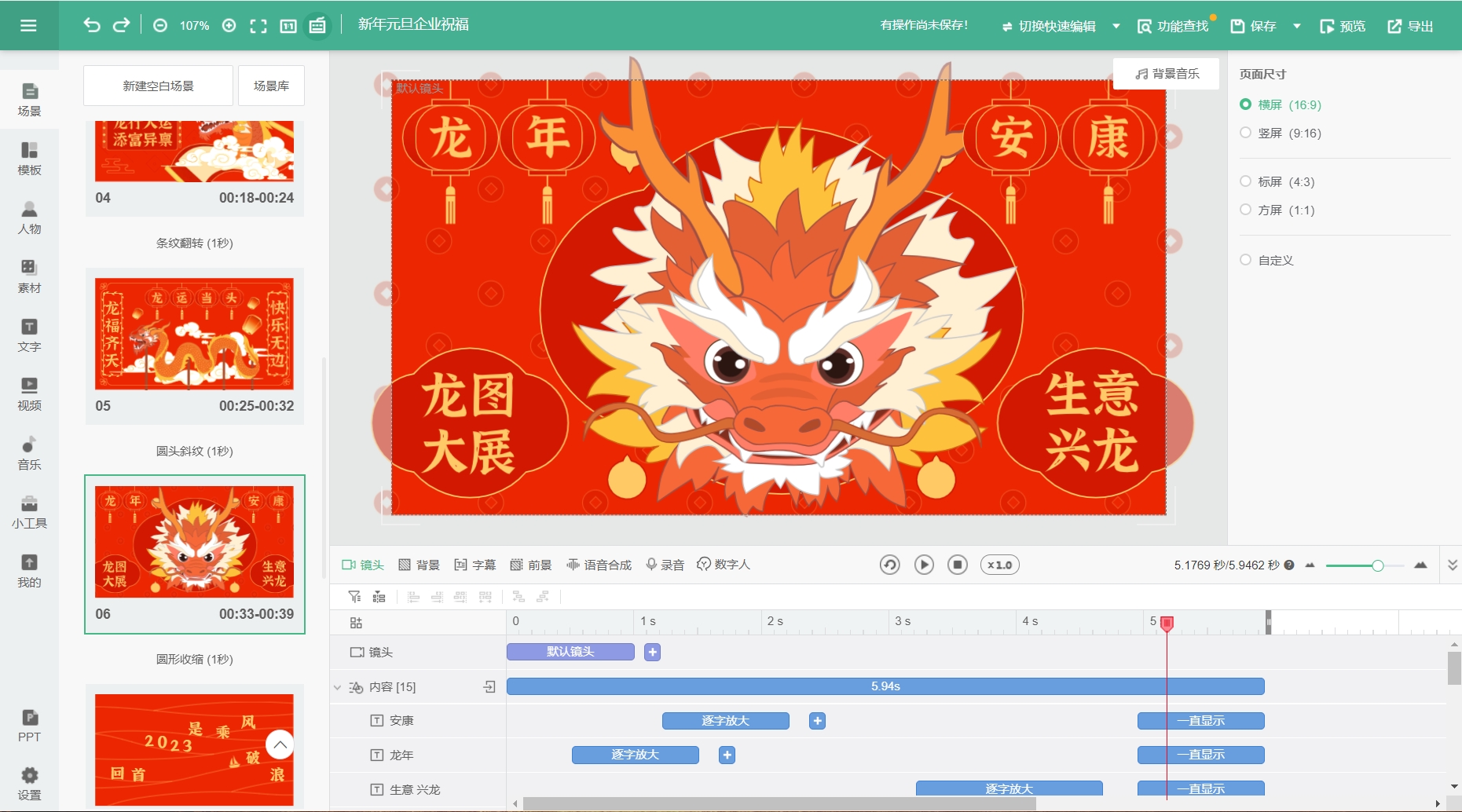Open the 场景库 scene library

tap(271, 86)
